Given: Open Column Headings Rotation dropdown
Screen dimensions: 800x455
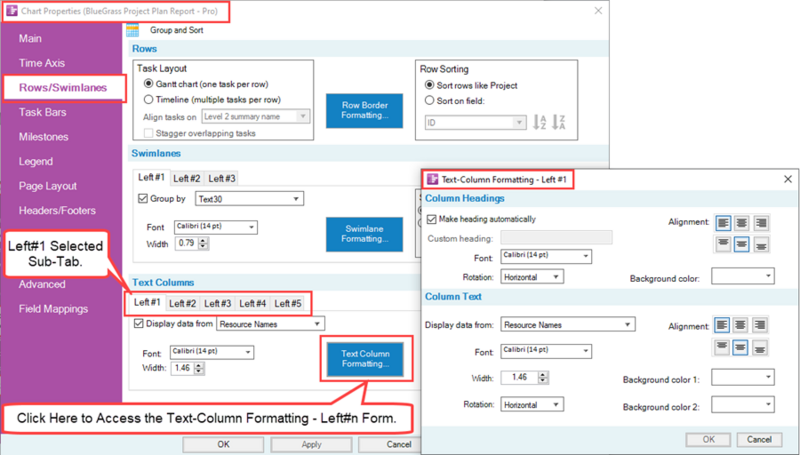Looking at the screenshot, I should point(532,277).
